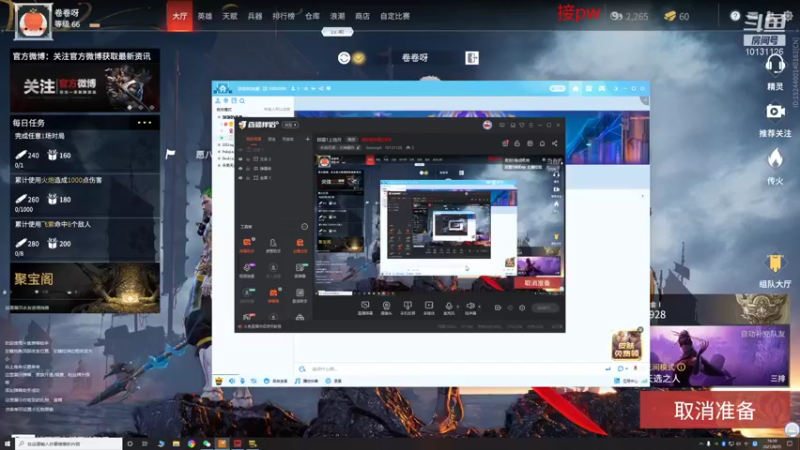Close the game ad popup in chat window
Image resolution: width=800 pixels, height=450 pixels.
640,330
